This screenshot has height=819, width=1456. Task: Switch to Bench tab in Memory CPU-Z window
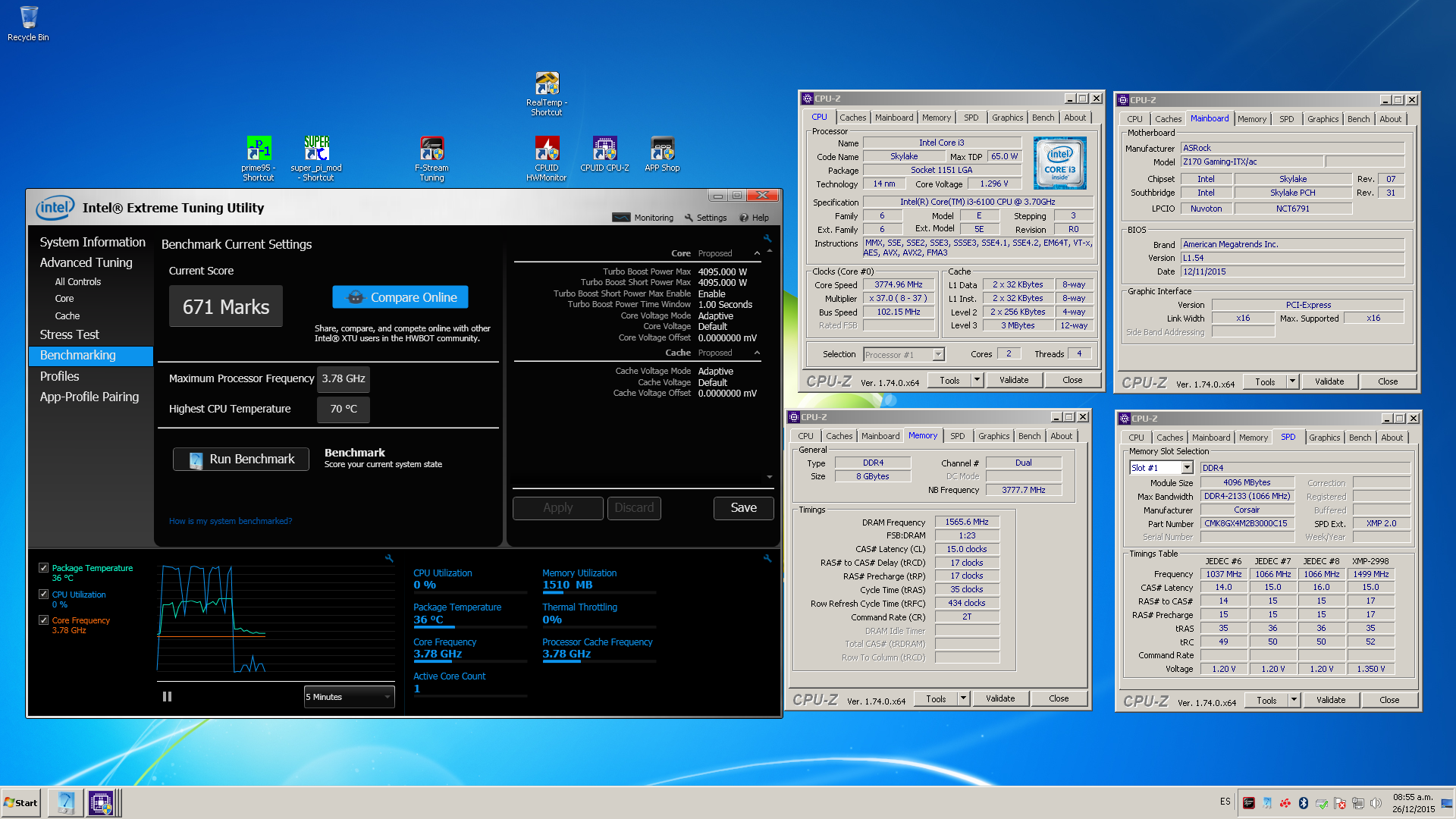pyautogui.click(x=1029, y=436)
